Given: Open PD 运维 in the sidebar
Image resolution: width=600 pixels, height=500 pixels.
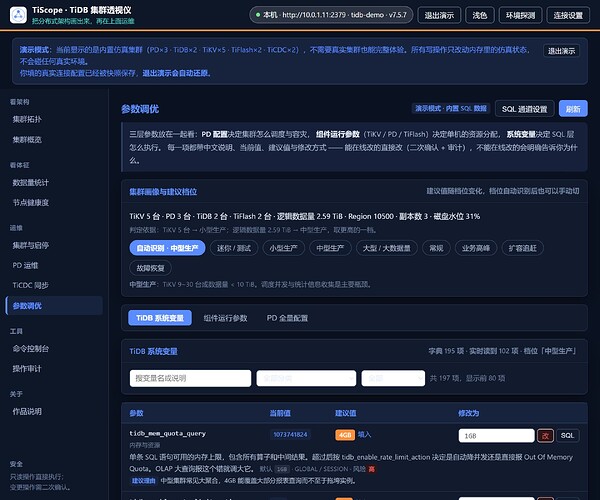Looking at the screenshot, I should coord(25,265).
